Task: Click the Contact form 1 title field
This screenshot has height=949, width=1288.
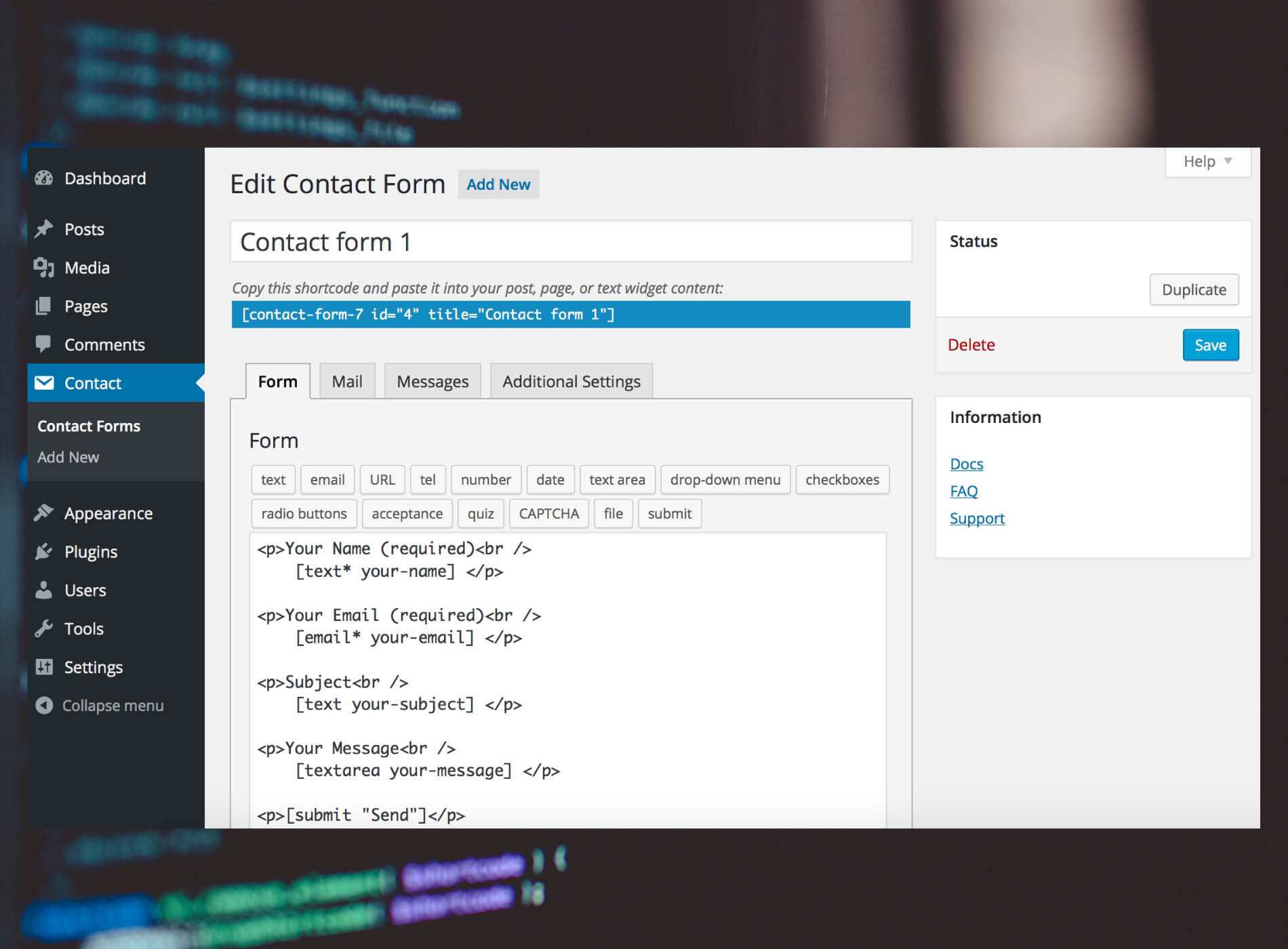Action: pyautogui.click(x=570, y=241)
